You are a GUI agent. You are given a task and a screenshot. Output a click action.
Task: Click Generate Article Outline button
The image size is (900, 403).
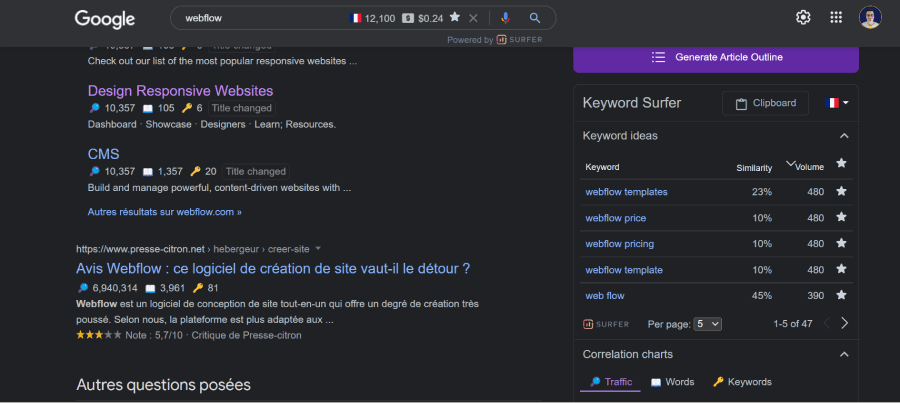tap(716, 57)
